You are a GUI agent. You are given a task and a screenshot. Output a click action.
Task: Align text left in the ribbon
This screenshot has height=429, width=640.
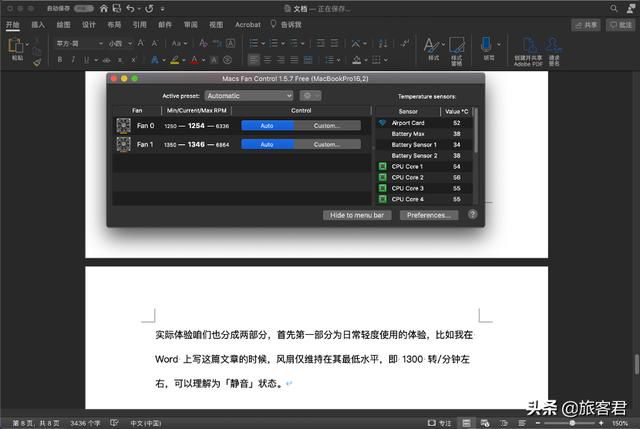coord(253,60)
